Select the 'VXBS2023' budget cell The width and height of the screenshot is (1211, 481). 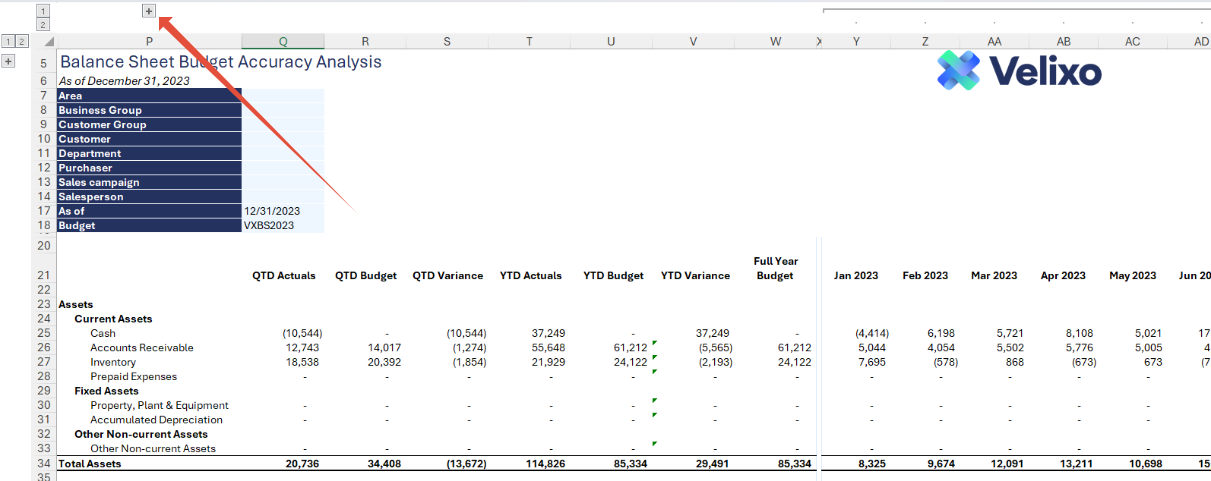(x=283, y=226)
